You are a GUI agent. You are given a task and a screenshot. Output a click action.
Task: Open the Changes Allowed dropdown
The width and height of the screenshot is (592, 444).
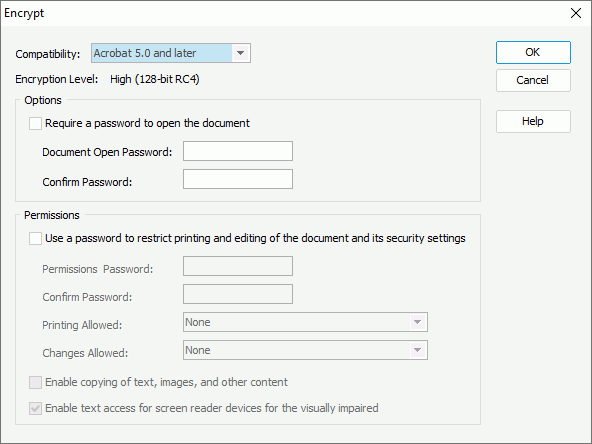click(x=305, y=350)
